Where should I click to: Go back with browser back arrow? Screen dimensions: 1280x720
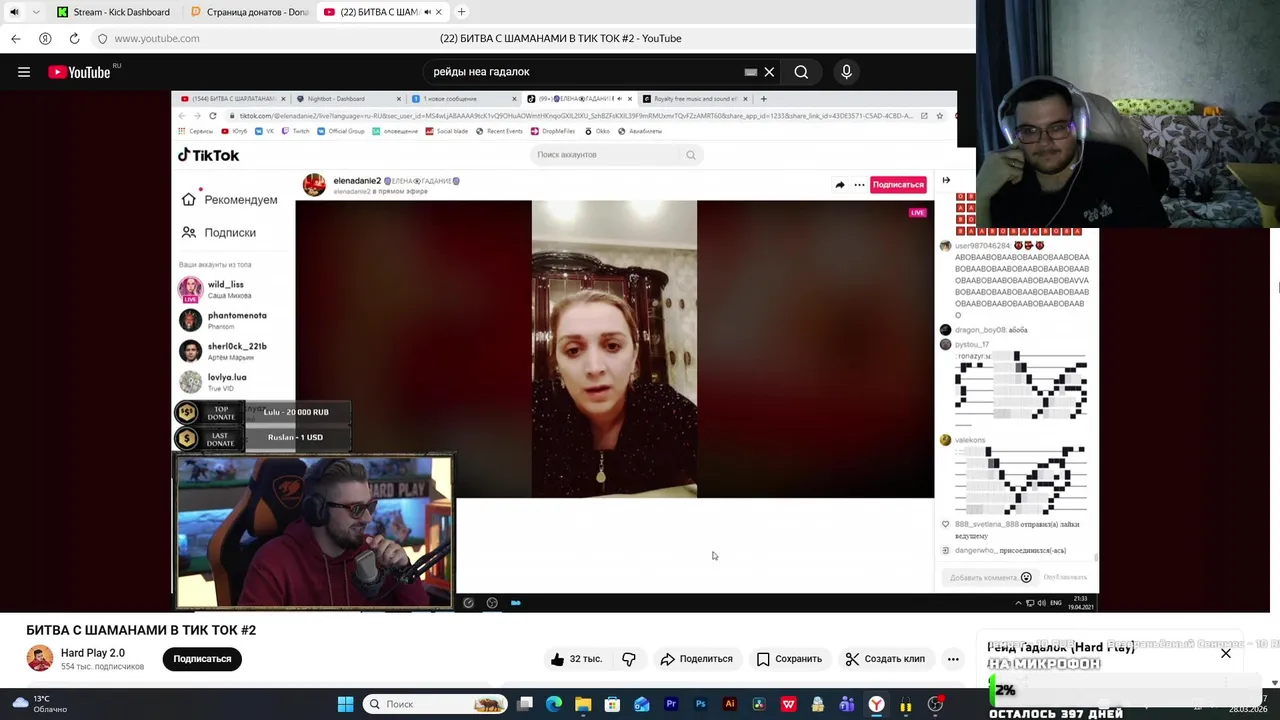tap(15, 38)
